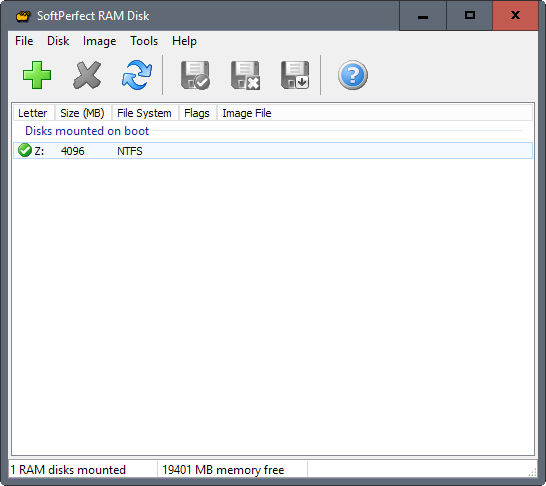546x486 pixels.
Task: Click the green check icon on Z: row
Action: click(25, 150)
